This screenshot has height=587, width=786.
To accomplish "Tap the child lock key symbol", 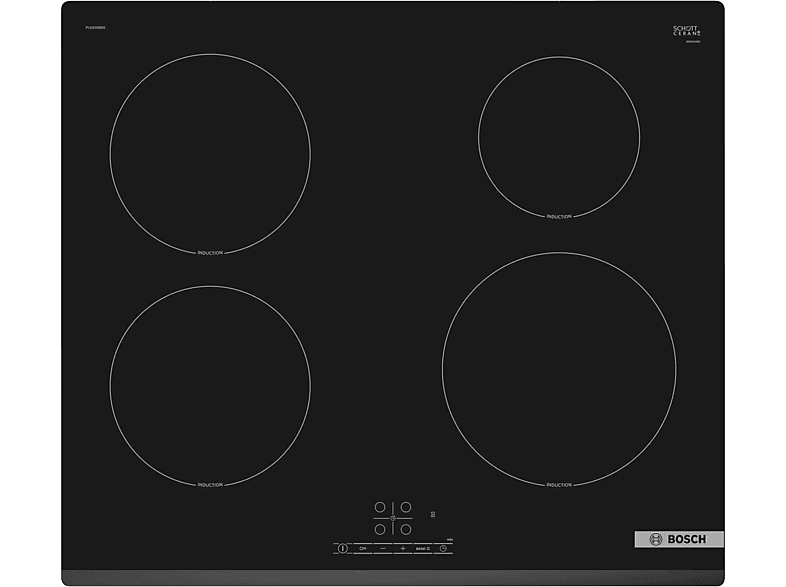I will click(x=362, y=548).
